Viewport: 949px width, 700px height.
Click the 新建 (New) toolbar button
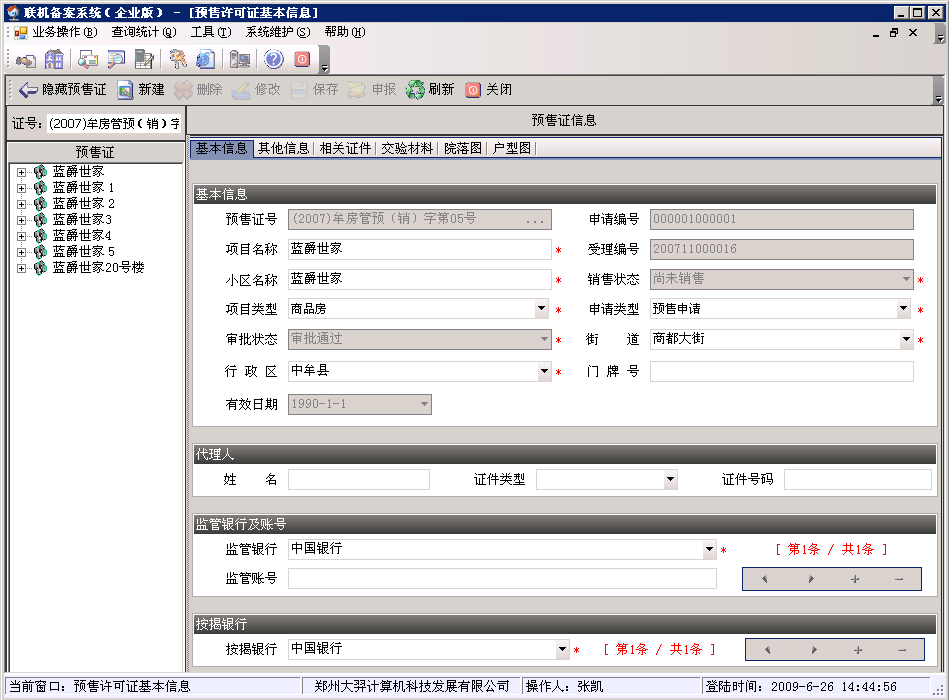[140, 90]
